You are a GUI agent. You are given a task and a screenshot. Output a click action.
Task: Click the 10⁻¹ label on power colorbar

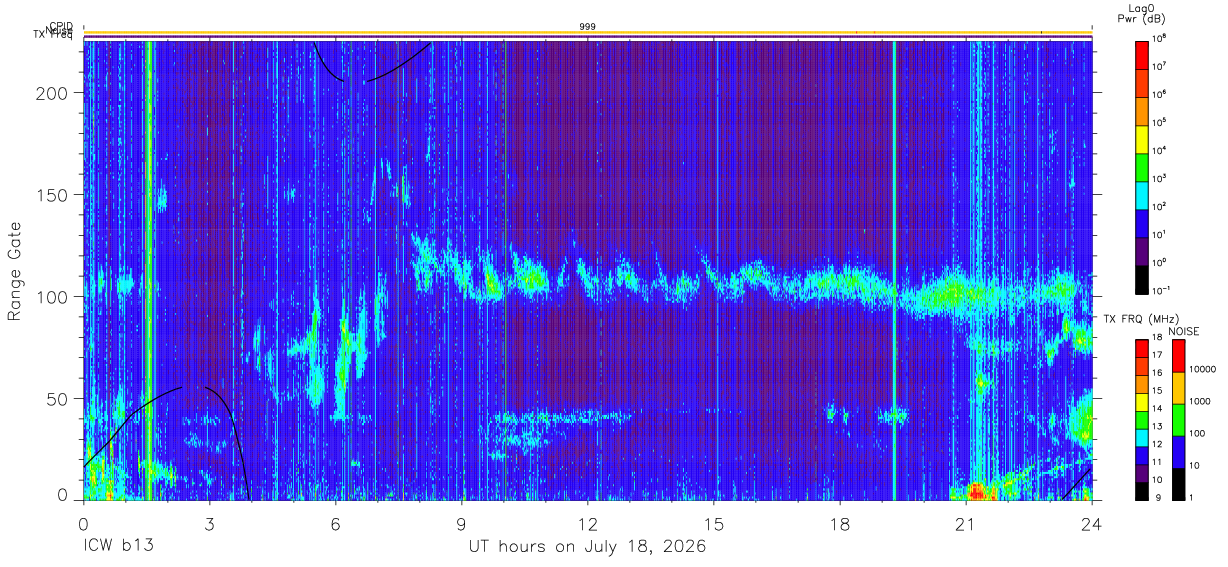pos(1163,291)
